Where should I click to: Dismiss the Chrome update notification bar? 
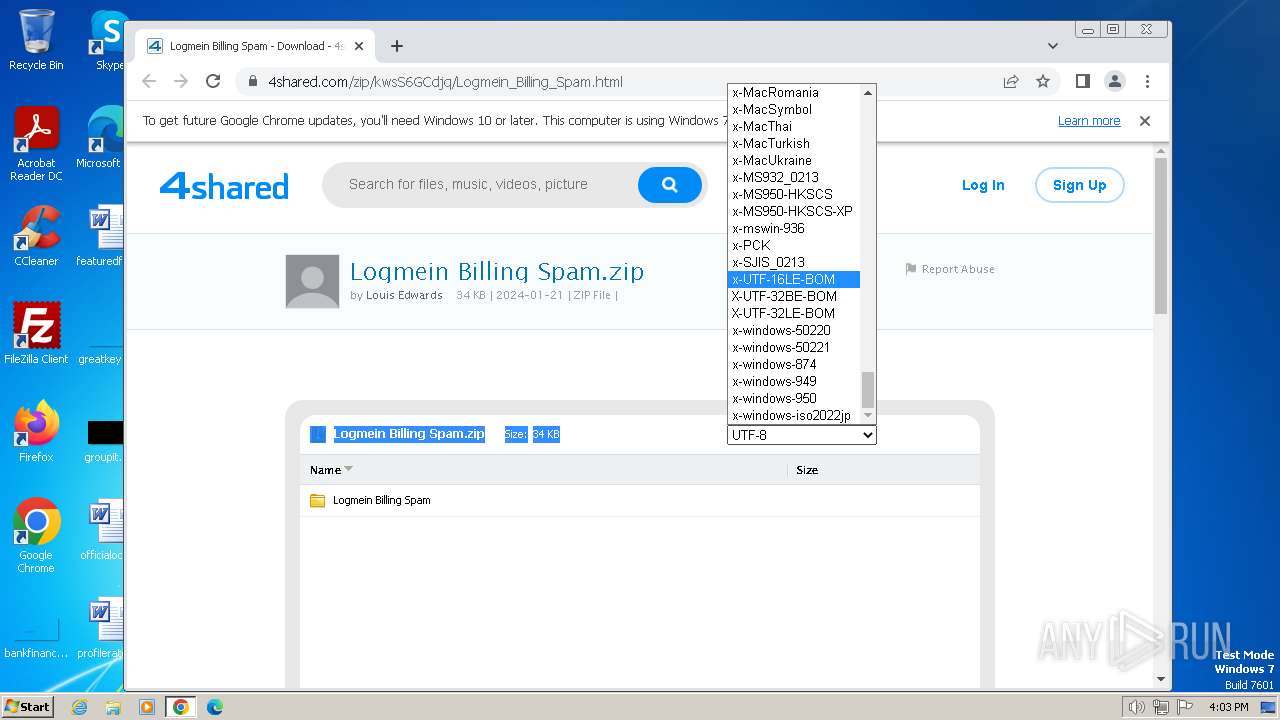pos(1145,121)
